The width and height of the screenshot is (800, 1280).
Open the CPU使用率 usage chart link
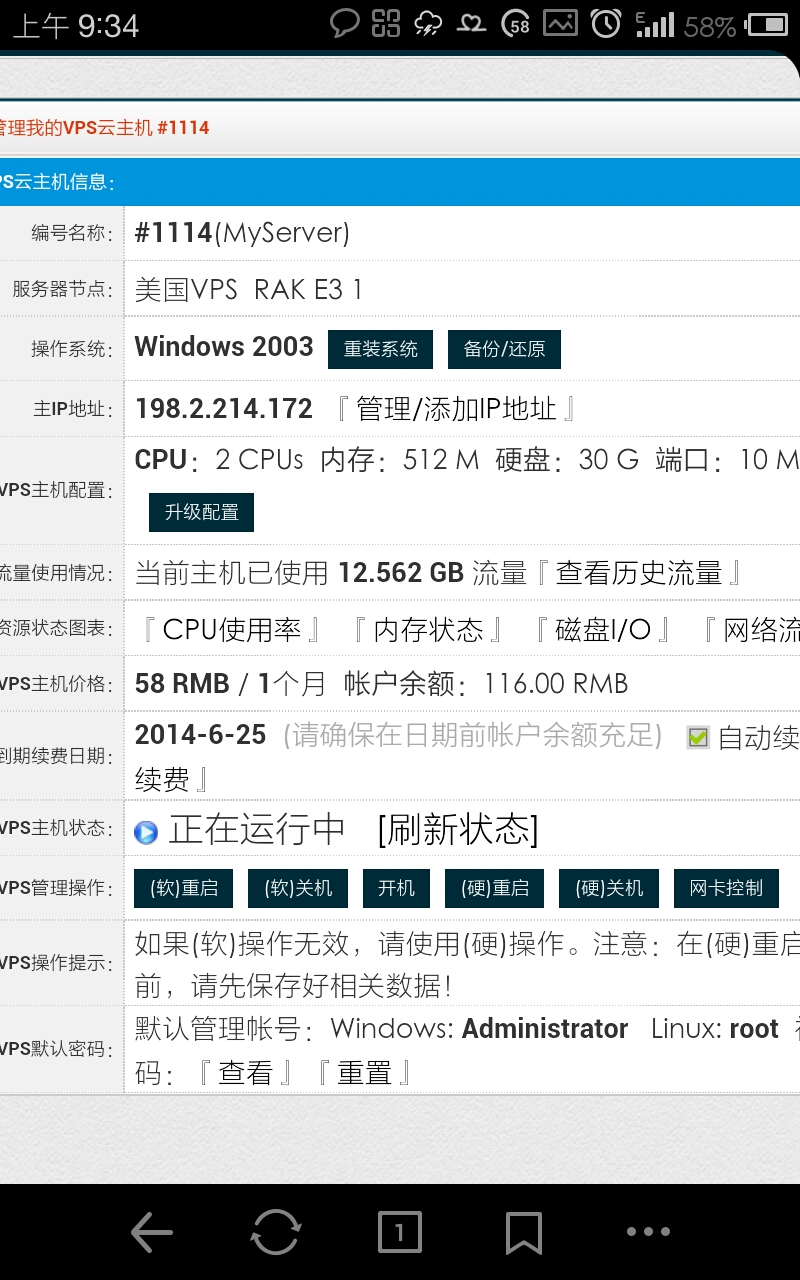[231, 629]
